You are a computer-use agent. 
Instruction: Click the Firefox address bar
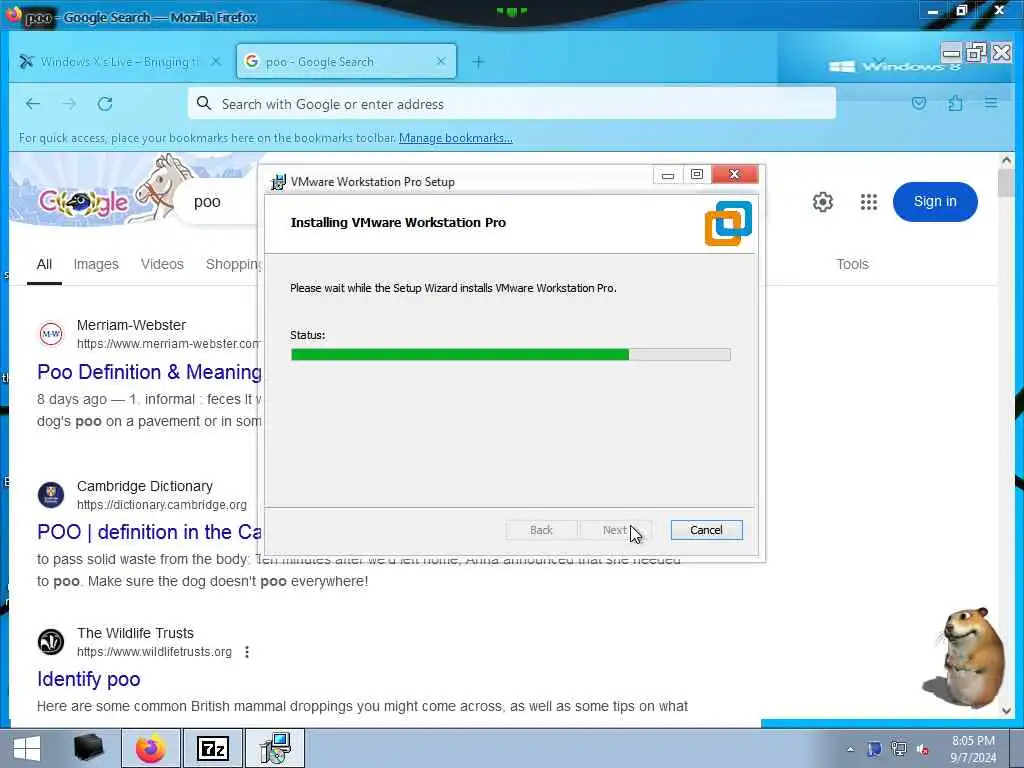click(511, 104)
